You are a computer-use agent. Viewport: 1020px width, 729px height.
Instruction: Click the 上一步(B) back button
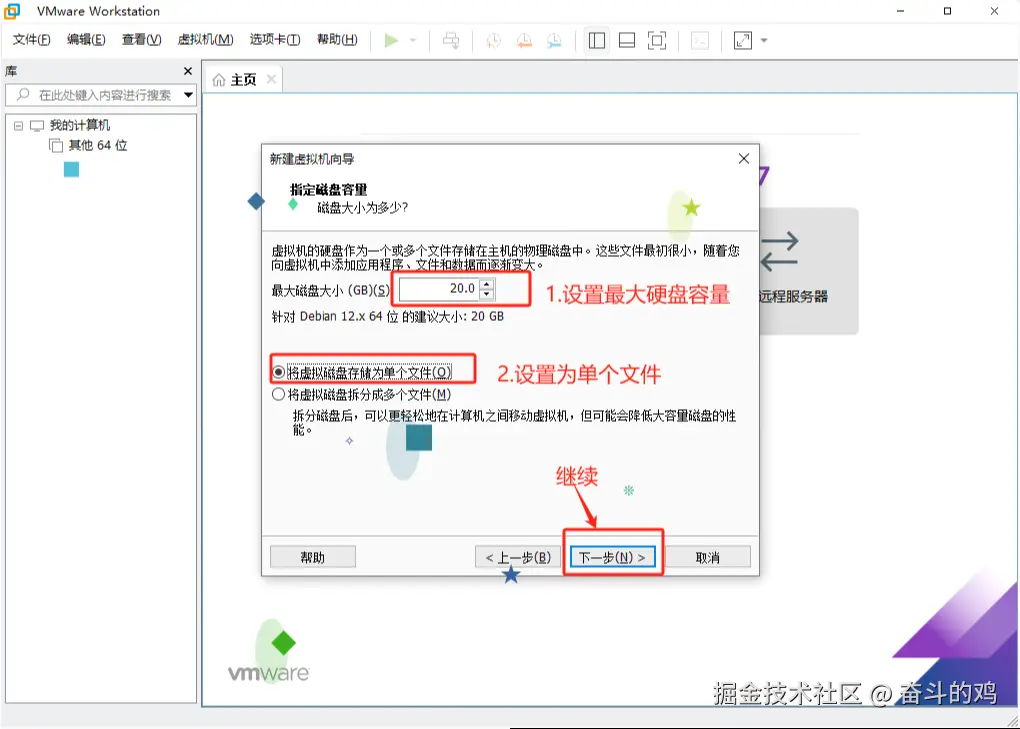pyautogui.click(x=518, y=557)
